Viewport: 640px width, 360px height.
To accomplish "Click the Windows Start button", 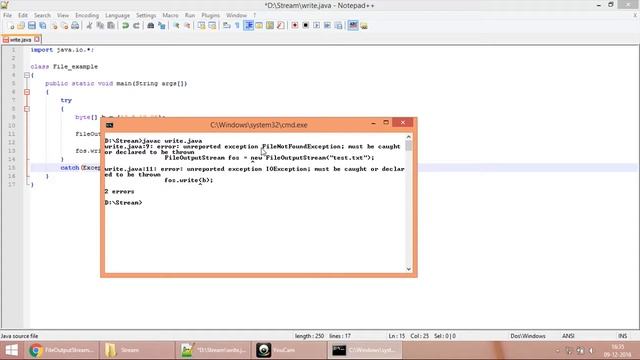I will [x=11, y=350].
